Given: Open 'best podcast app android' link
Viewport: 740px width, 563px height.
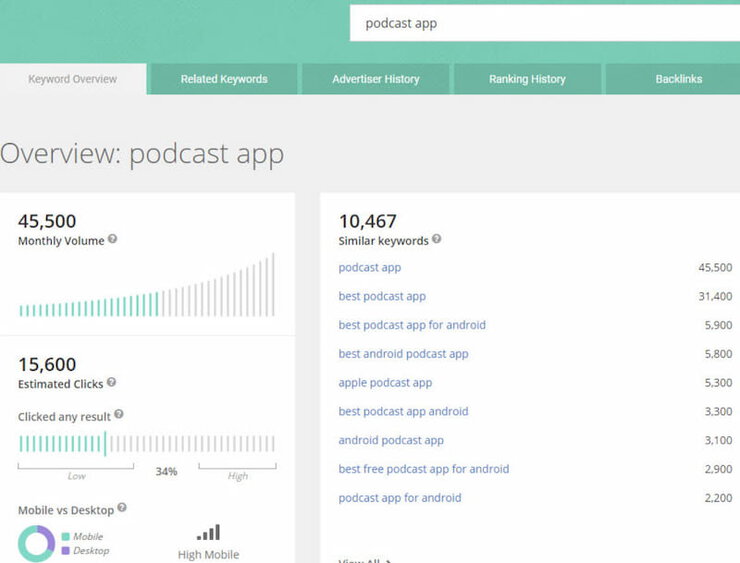Looking at the screenshot, I should (404, 412).
